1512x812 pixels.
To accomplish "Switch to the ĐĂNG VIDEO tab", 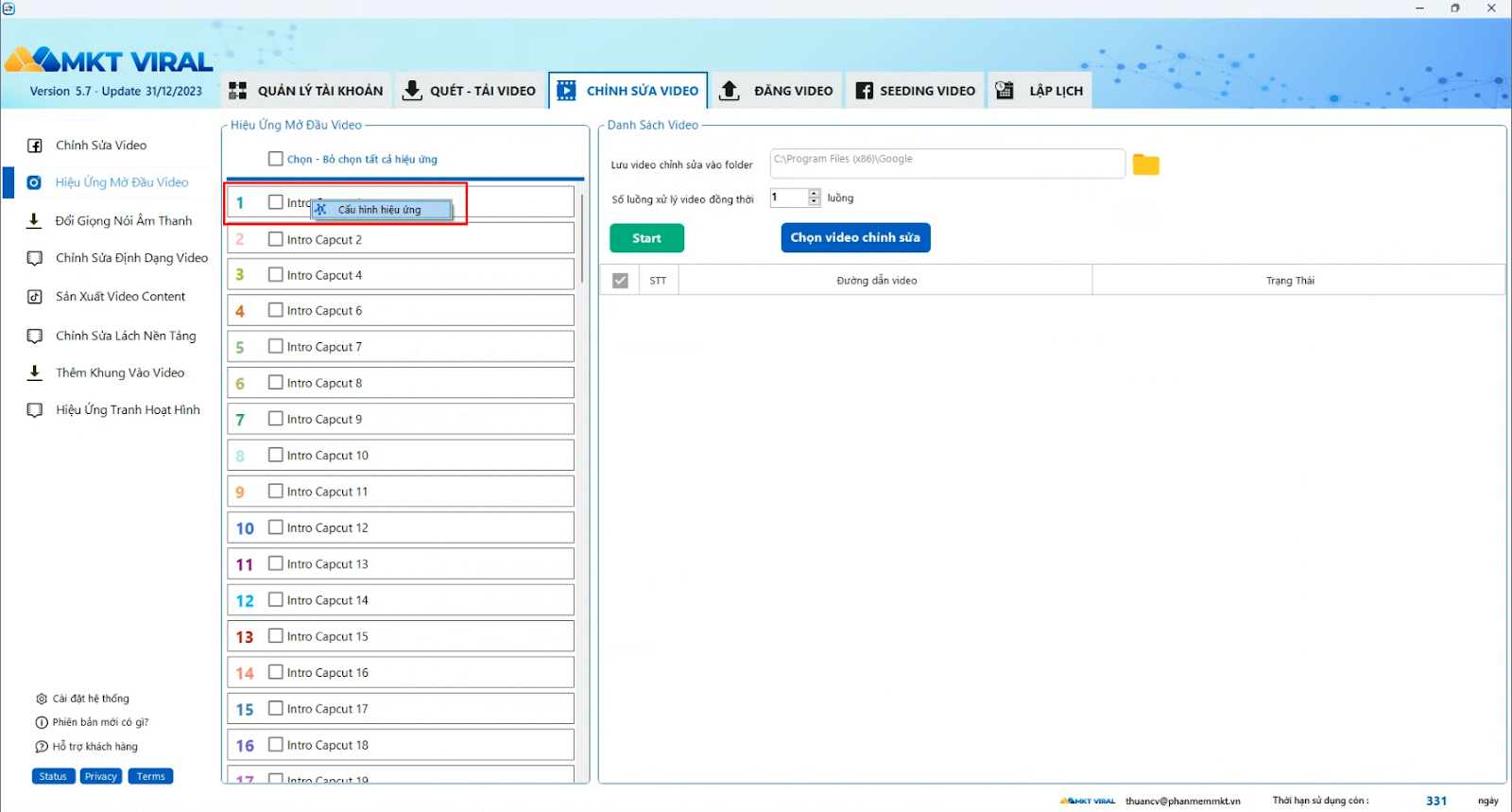I will pyautogui.click(x=777, y=91).
